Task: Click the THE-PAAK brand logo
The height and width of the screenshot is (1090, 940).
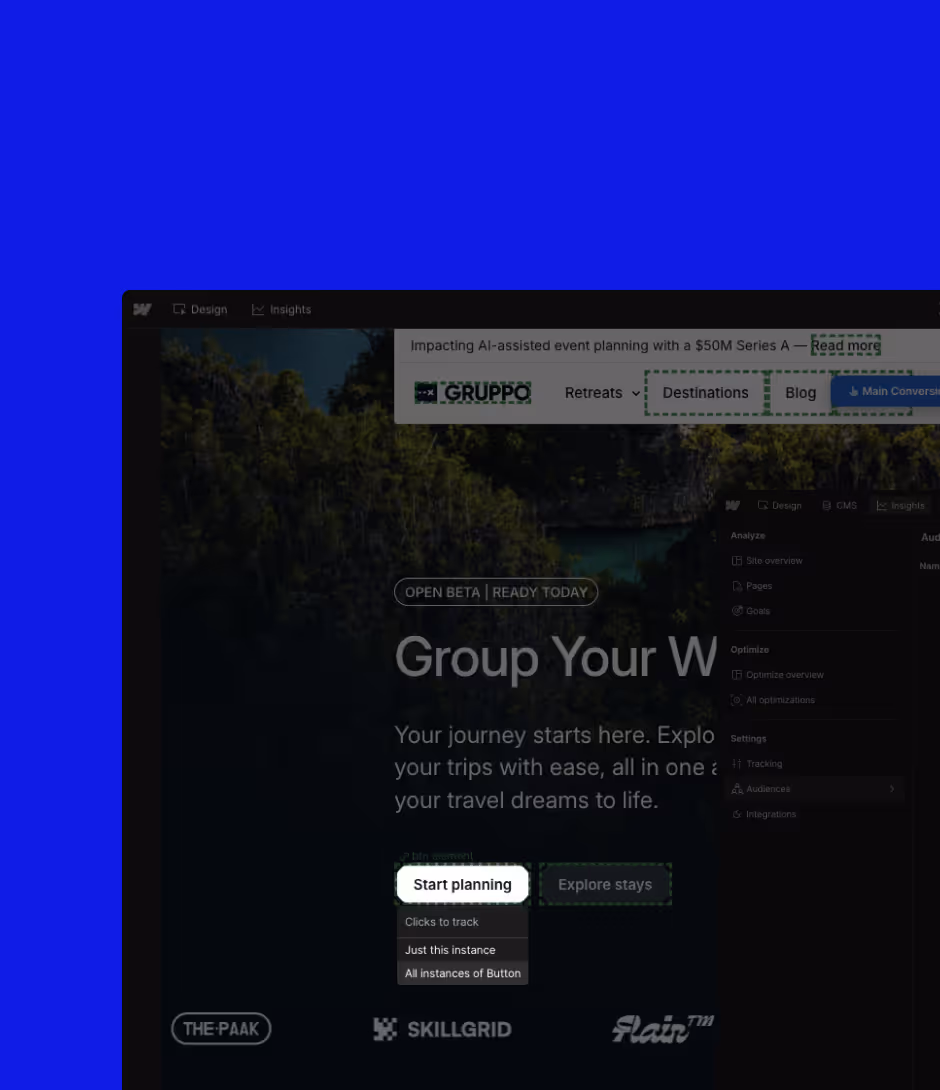Action: (x=221, y=1029)
